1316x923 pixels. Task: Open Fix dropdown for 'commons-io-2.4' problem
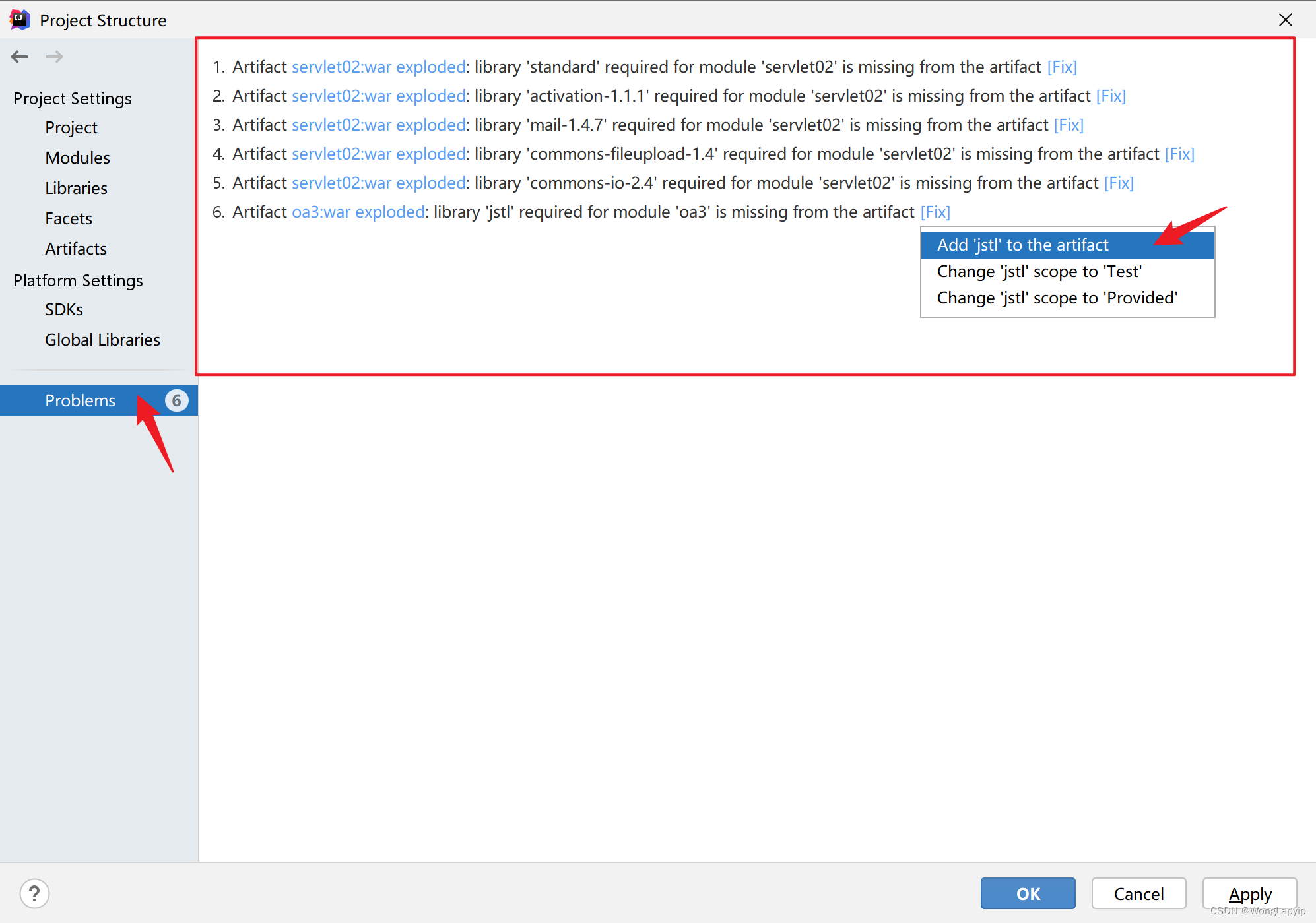(x=1119, y=183)
